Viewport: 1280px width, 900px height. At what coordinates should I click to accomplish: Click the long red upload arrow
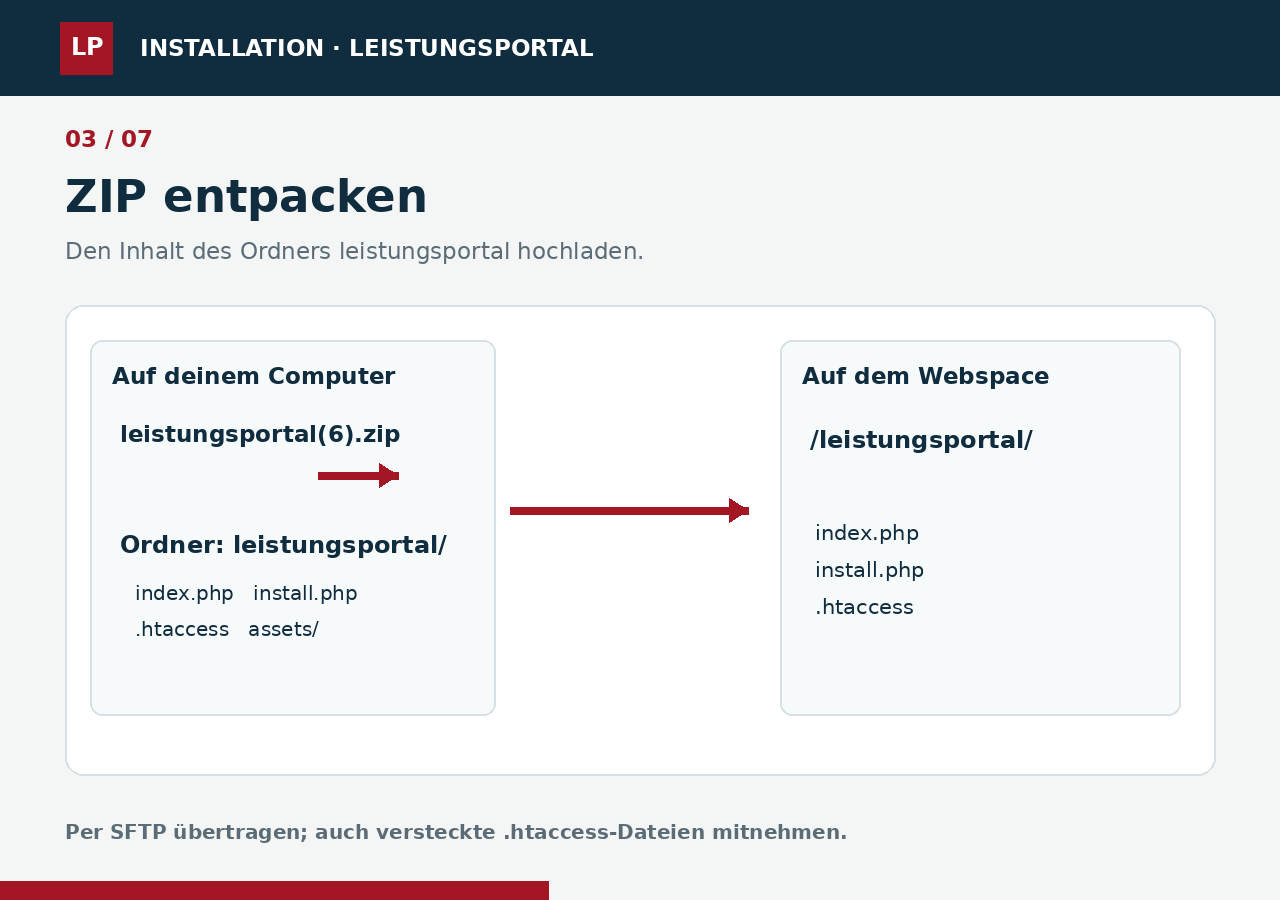(x=629, y=511)
